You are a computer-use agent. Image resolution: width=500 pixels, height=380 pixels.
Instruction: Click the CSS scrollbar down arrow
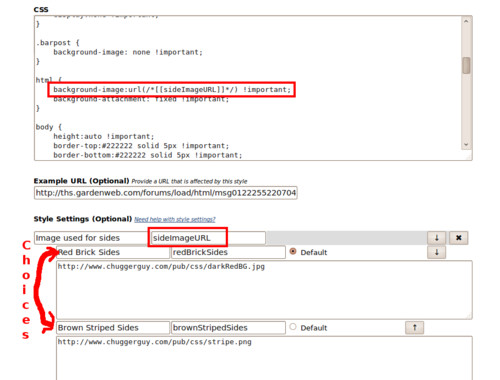tap(466, 145)
